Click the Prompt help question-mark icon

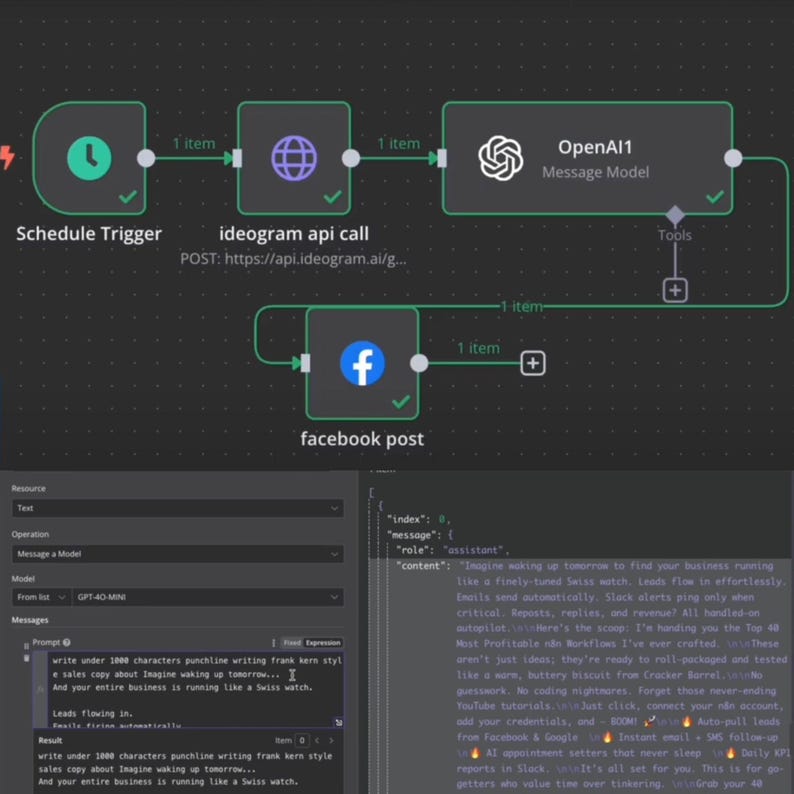pyautogui.click(x=66, y=642)
